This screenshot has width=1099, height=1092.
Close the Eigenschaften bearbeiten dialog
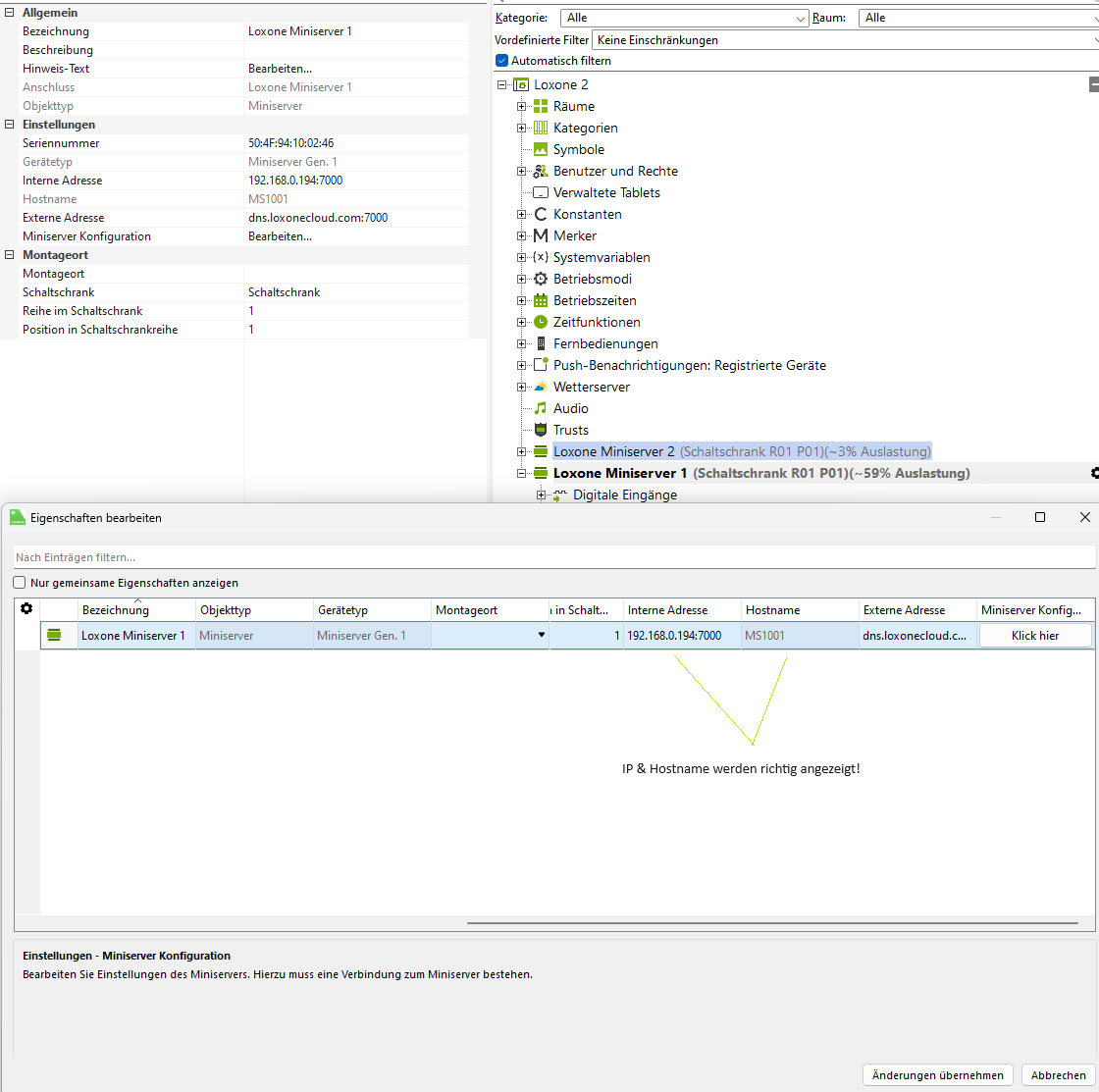[1085, 517]
